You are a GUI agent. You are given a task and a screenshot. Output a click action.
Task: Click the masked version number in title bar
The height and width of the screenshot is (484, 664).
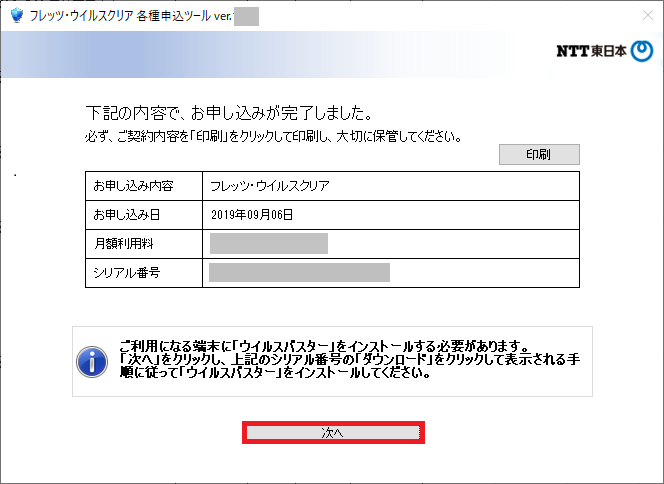tap(246, 15)
